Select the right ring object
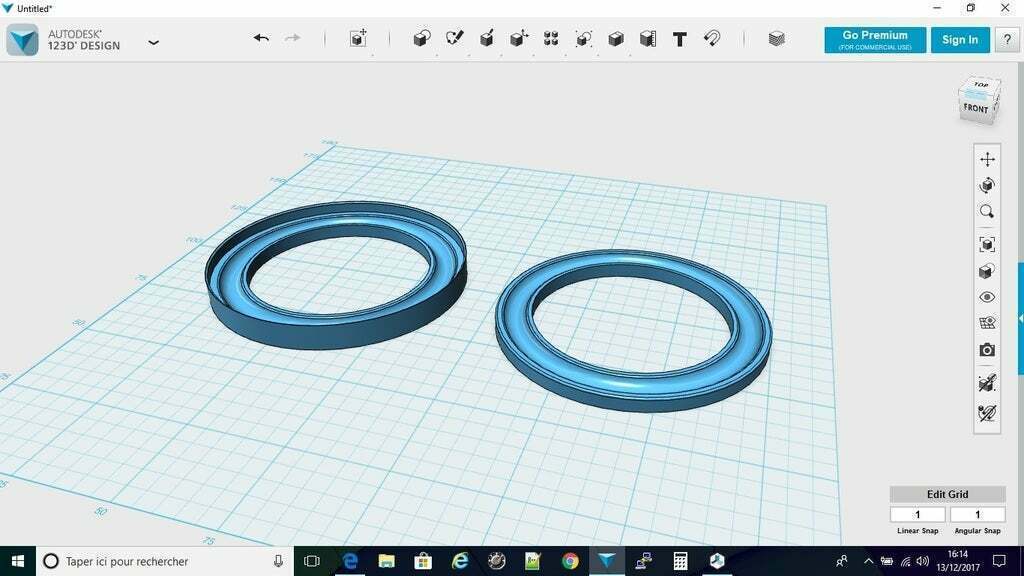The image size is (1024, 576). [633, 385]
